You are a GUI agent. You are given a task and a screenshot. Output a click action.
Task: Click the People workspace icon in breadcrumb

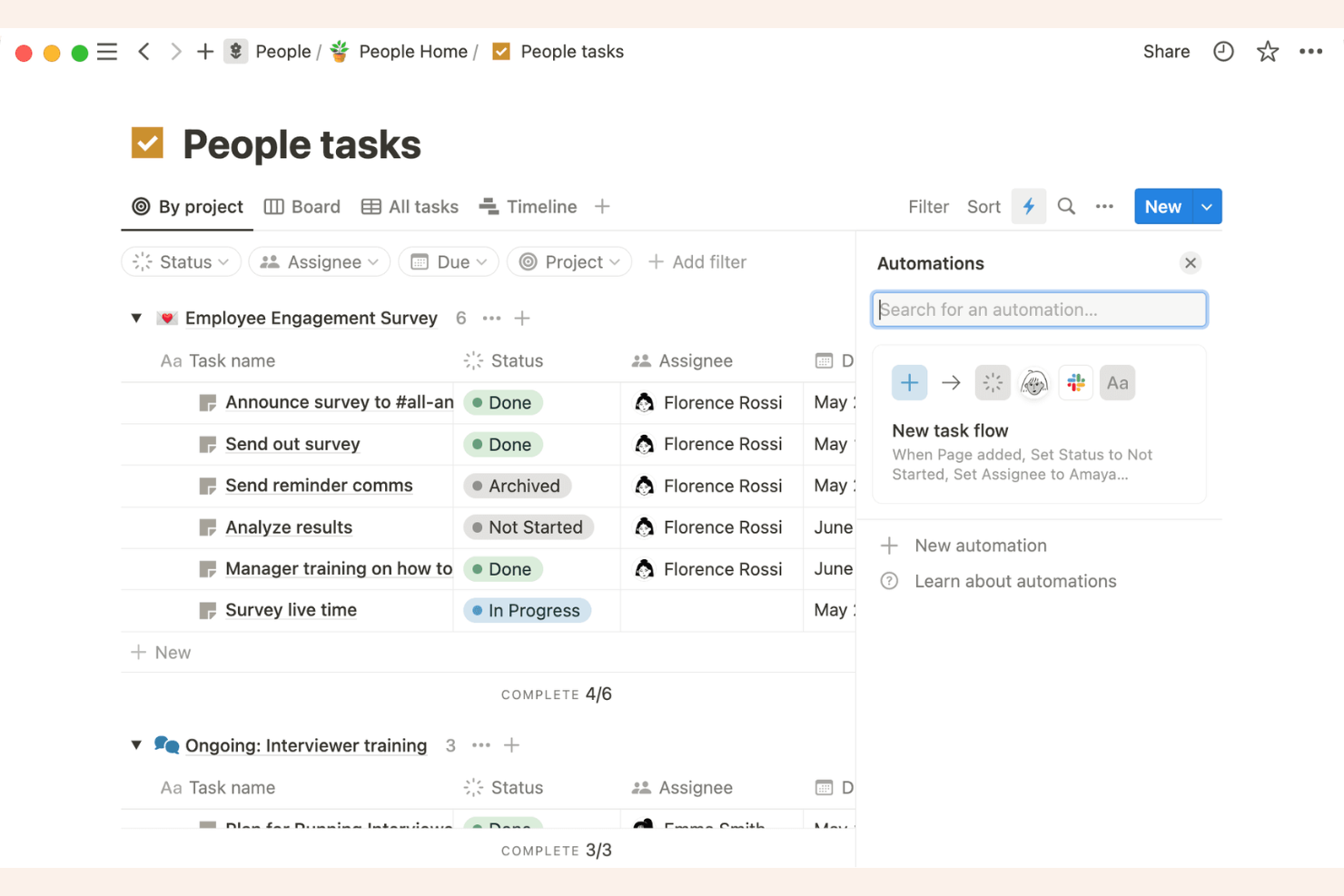(x=235, y=52)
